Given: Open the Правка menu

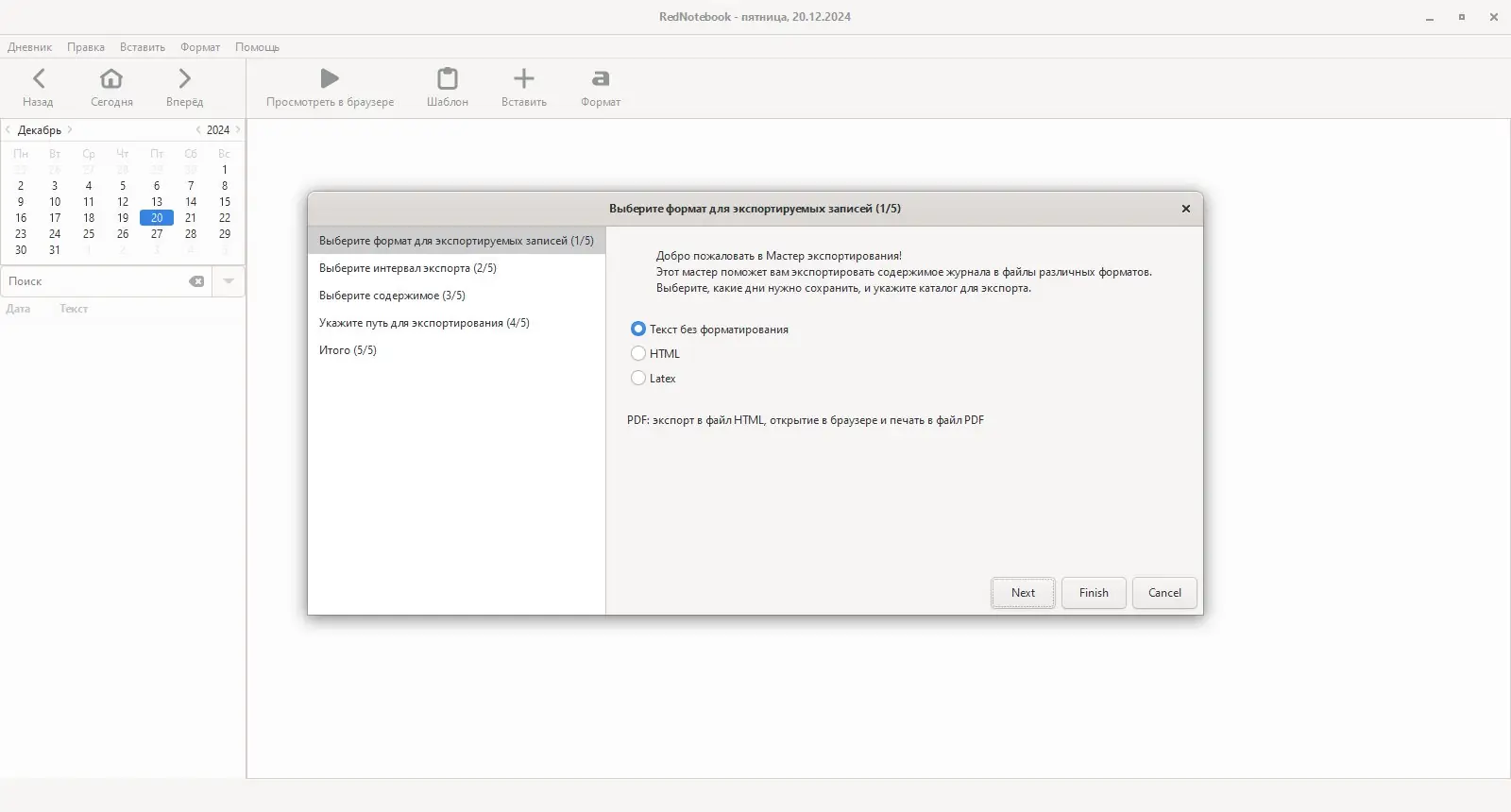Looking at the screenshot, I should [x=86, y=47].
